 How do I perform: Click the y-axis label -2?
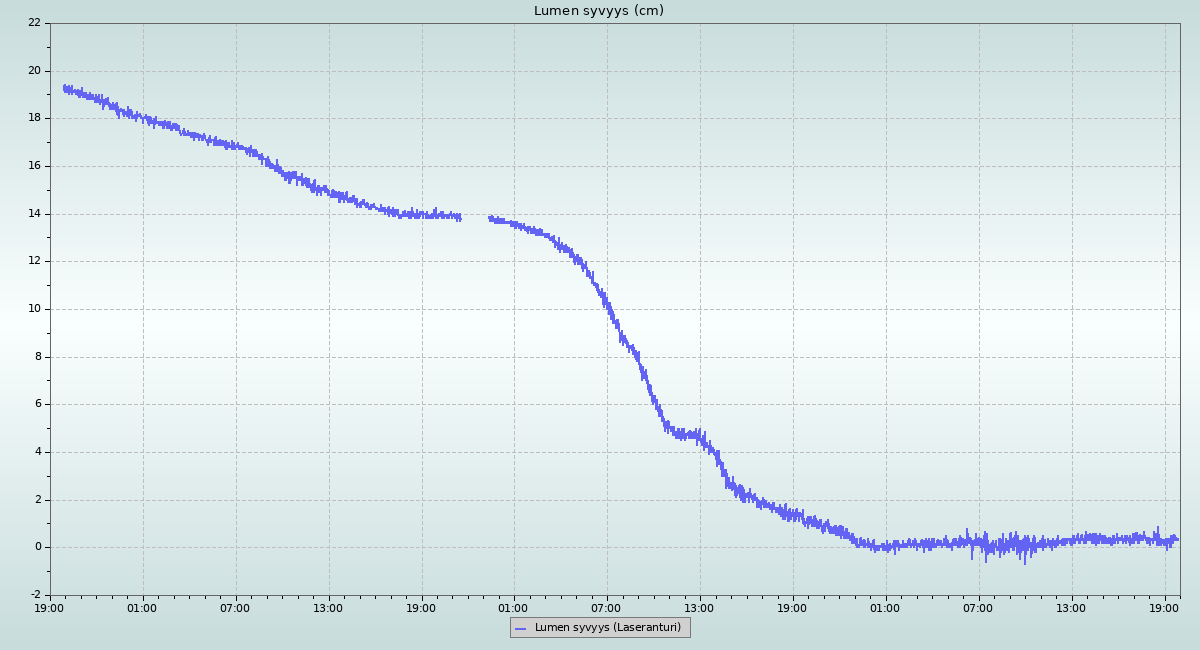click(x=35, y=595)
